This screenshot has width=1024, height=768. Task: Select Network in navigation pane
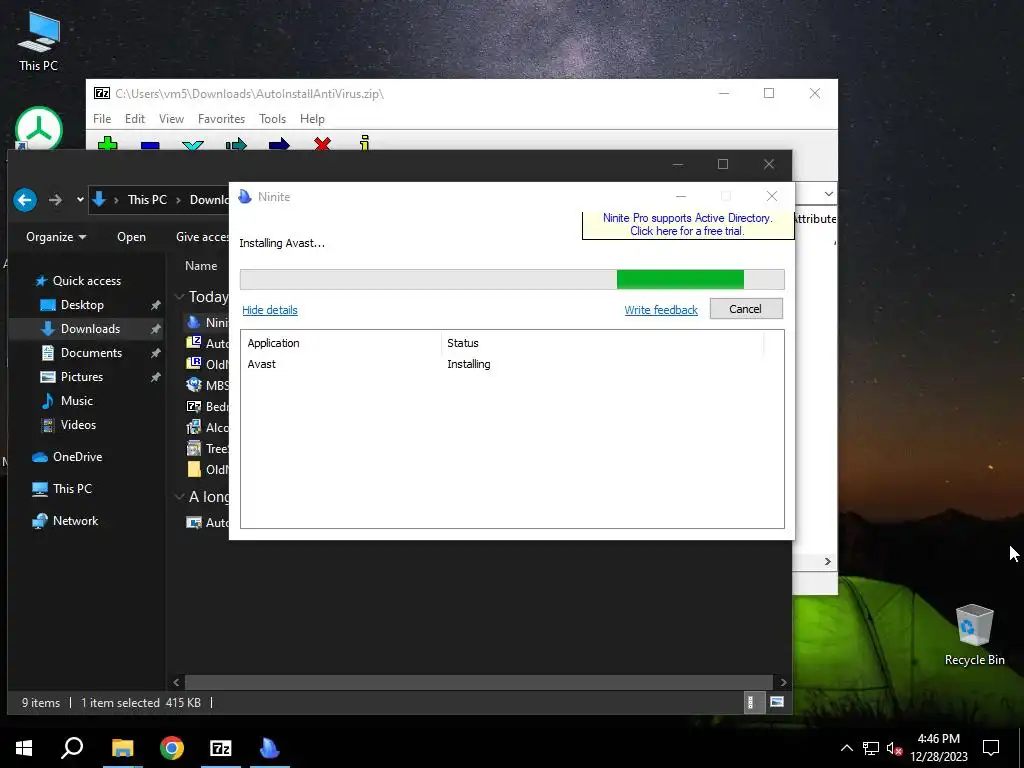75,521
